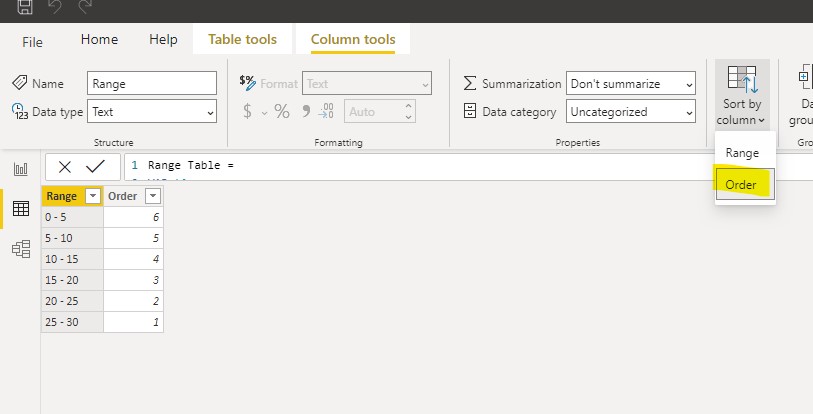This screenshot has width=813, height=414.
Task: Click the cell '20 - 25'
Action: [x=72, y=301]
